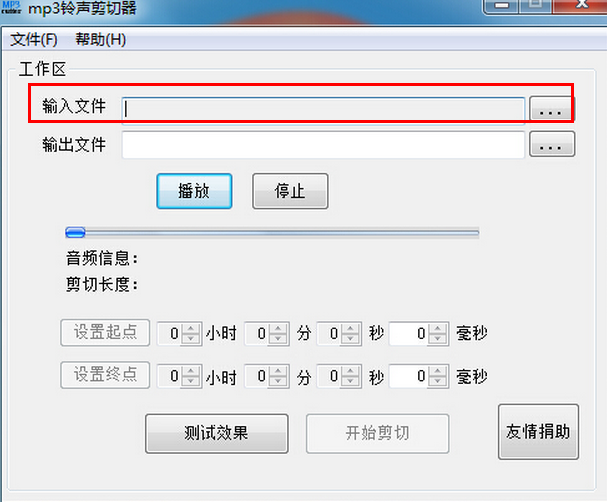Increase start point 毫秒 spinner up arrow
Image resolution: width=607 pixels, height=502 pixels.
tap(437, 329)
